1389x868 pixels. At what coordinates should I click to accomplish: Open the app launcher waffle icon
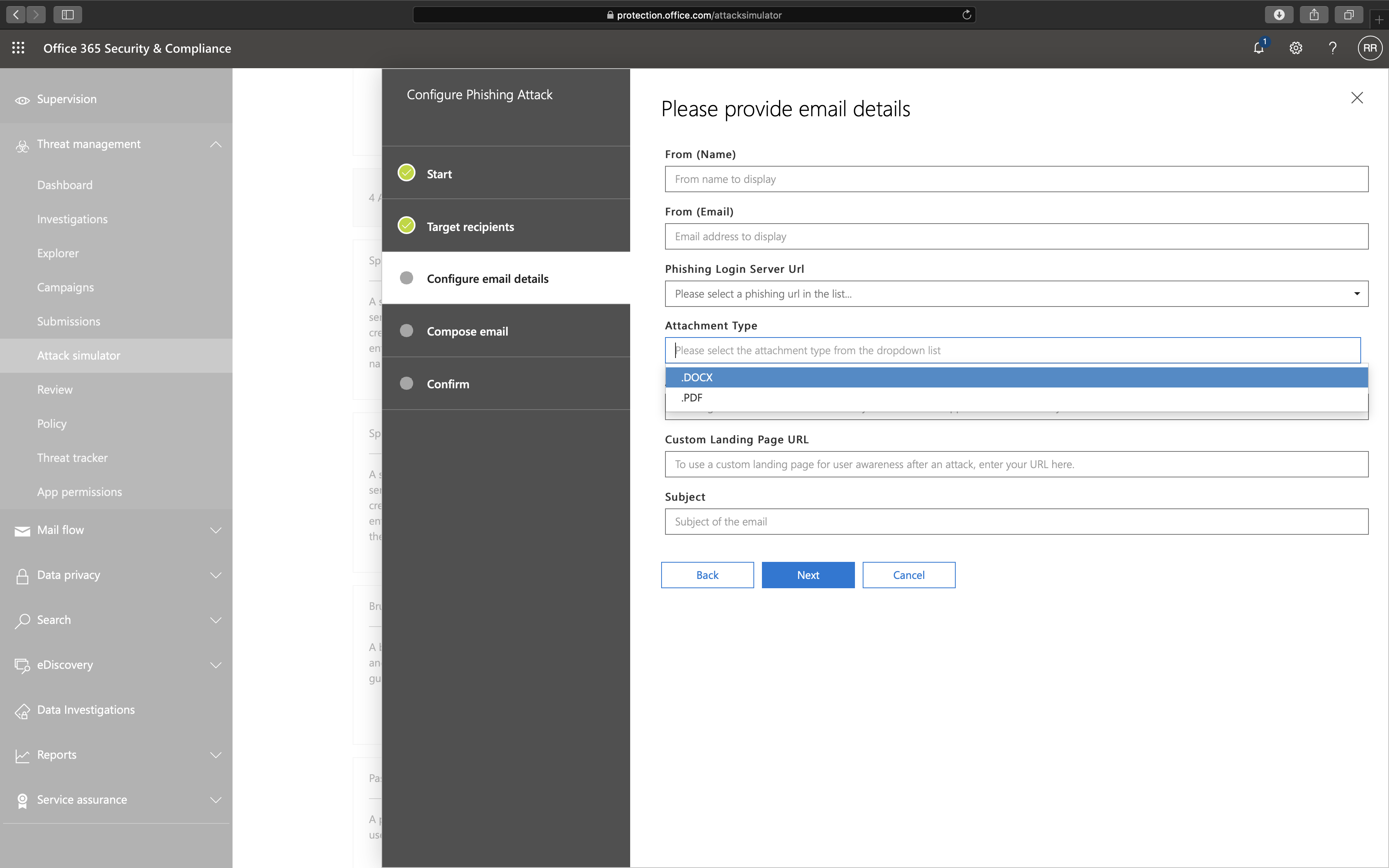point(18,48)
